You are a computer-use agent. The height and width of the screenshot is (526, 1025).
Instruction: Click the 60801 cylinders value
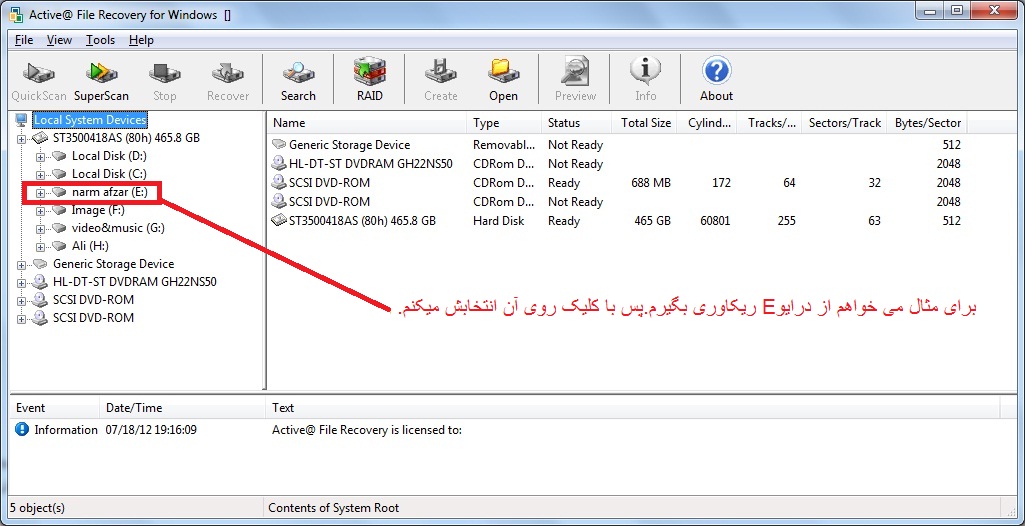click(715, 220)
